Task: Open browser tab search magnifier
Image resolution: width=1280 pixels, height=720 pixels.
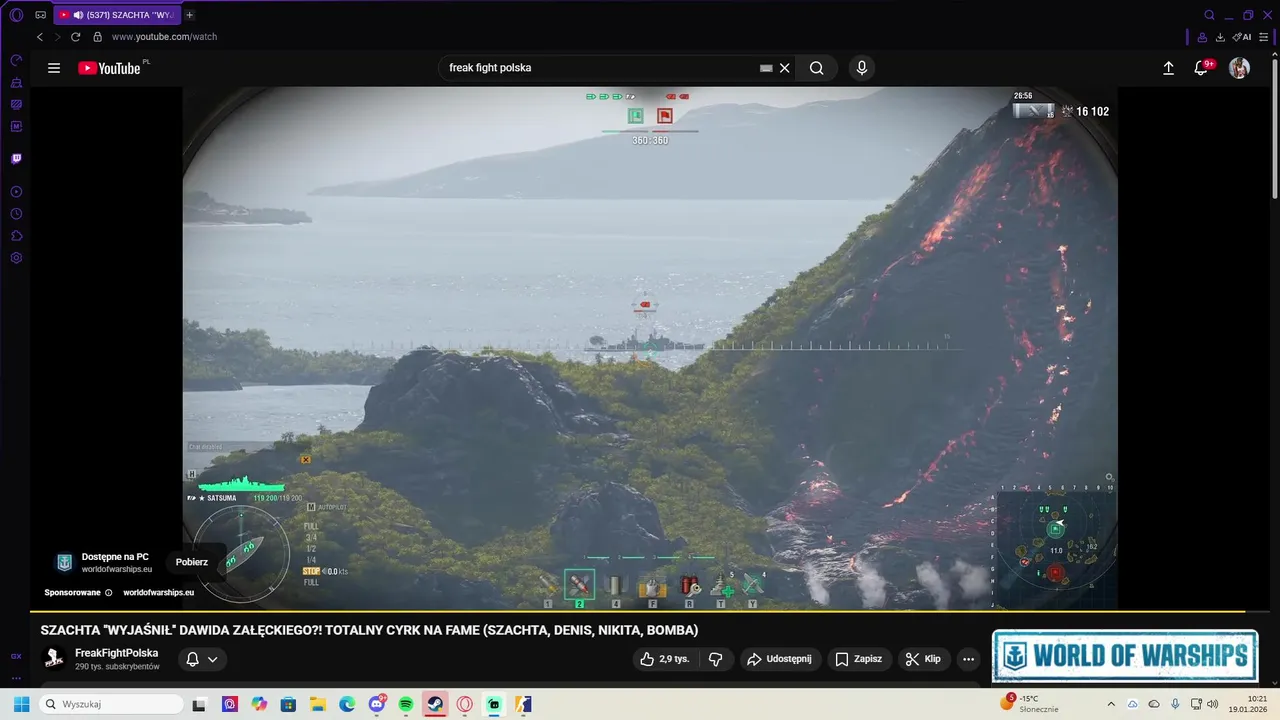Action: [x=1209, y=15]
